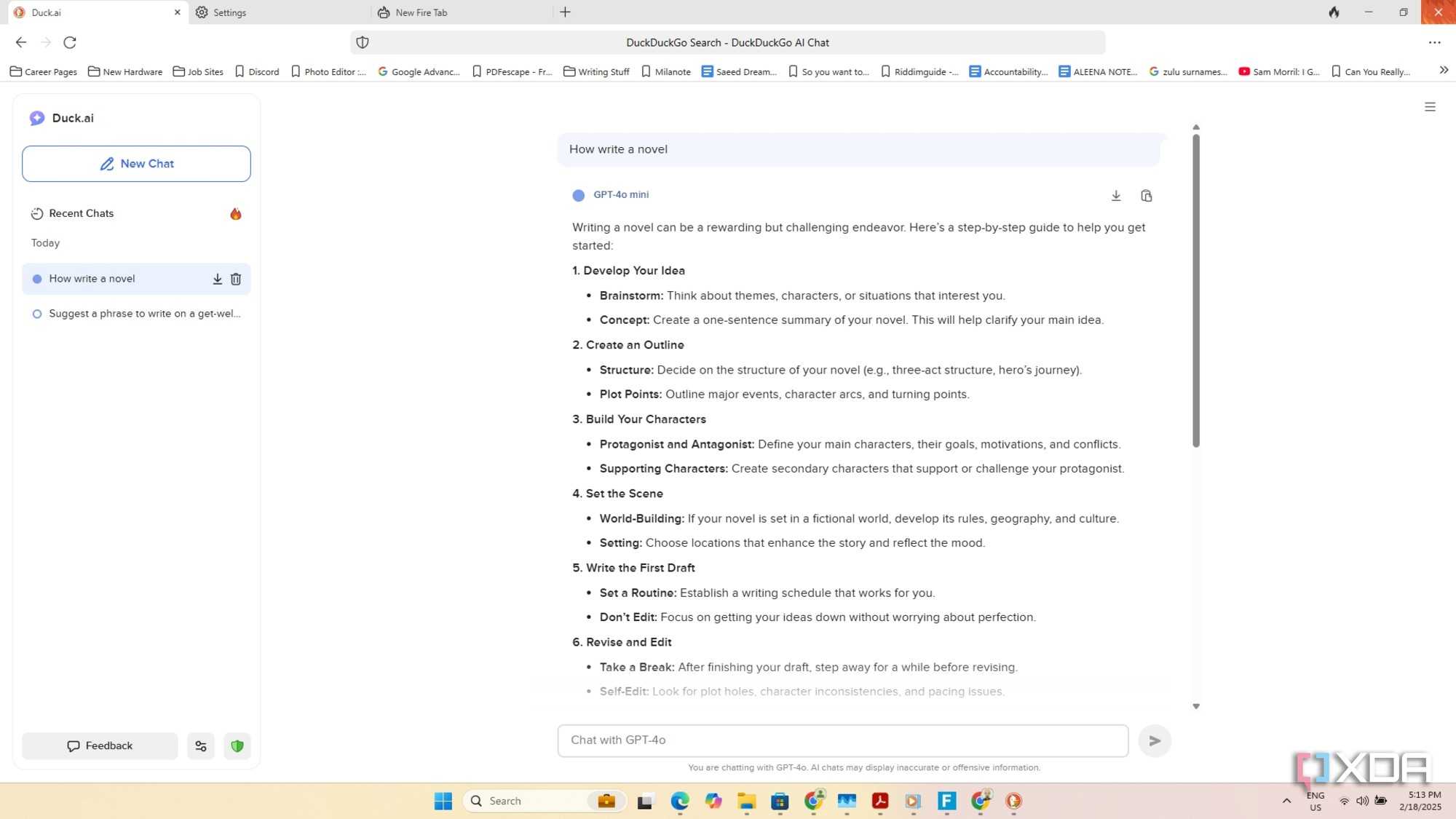Screen dimensions: 1456x819
Task: Open the AI chat settings sliders icon
Action: tap(201, 746)
